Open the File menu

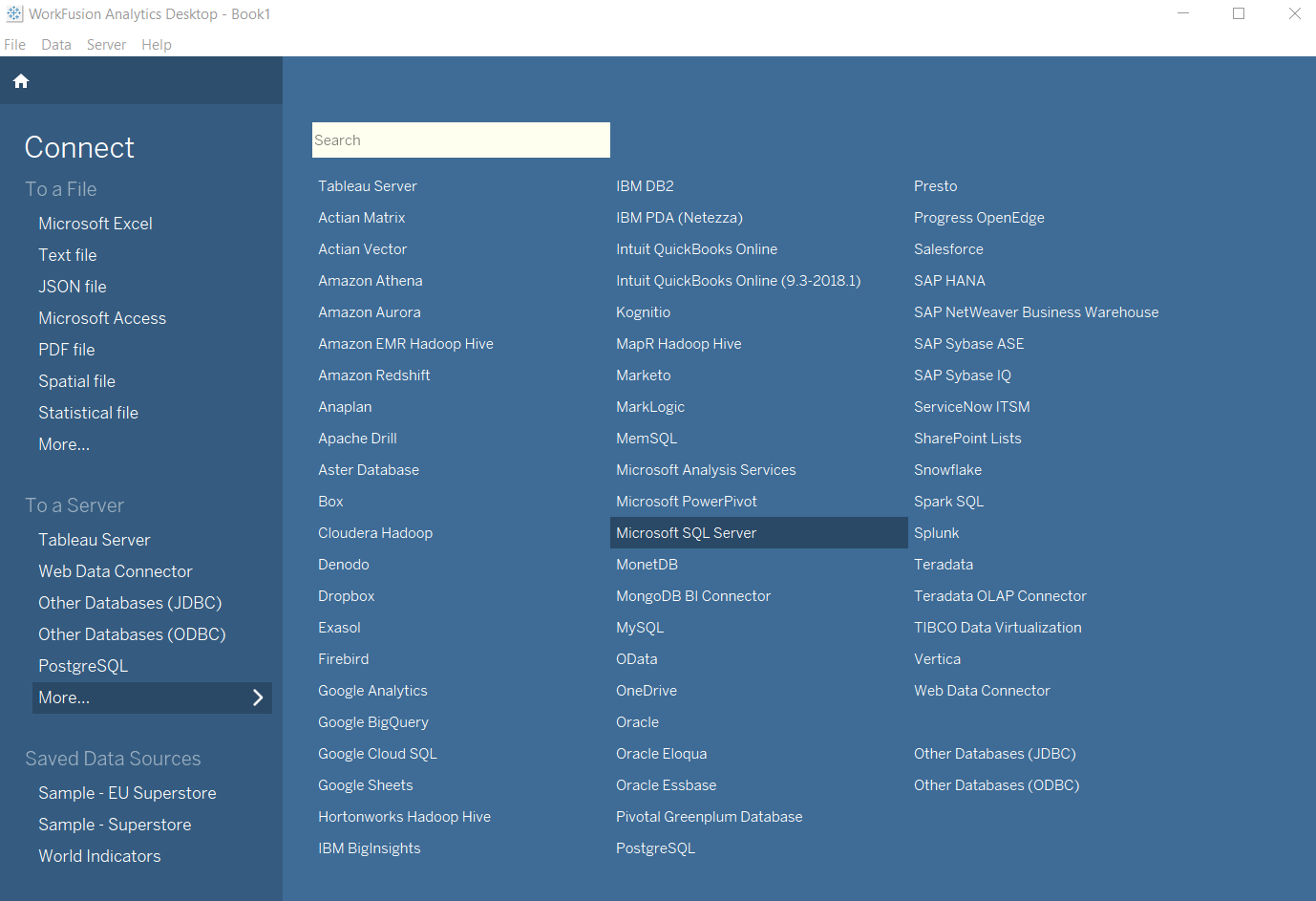(14, 45)
